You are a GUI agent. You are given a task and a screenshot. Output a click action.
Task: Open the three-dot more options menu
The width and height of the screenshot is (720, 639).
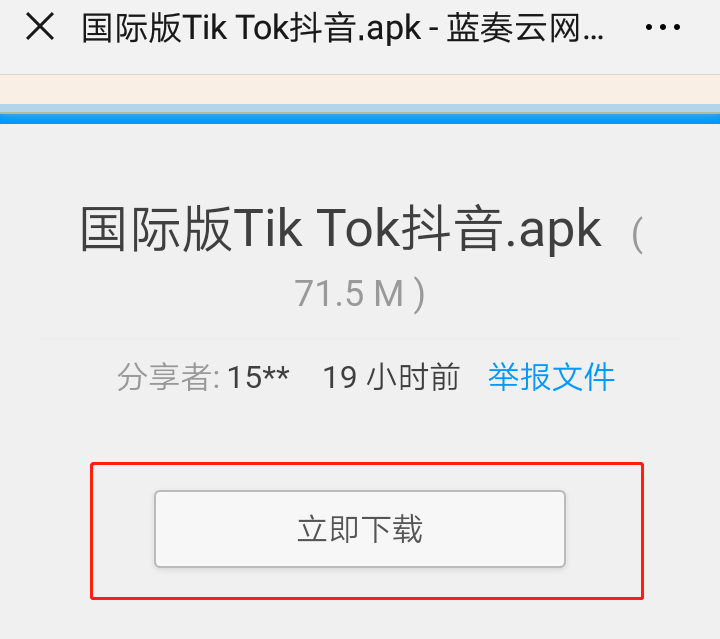(662, 28)
